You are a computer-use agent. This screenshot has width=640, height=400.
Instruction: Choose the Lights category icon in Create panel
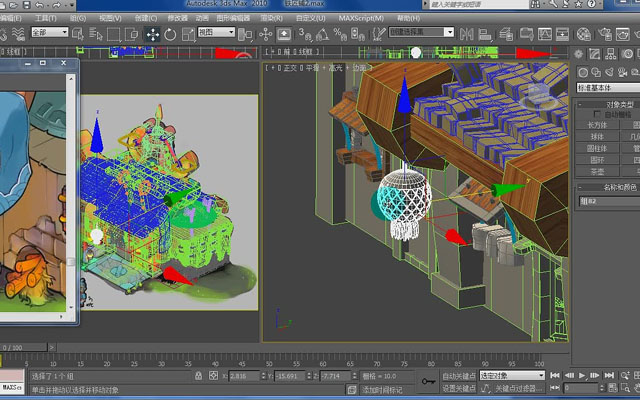coord(609,72)
